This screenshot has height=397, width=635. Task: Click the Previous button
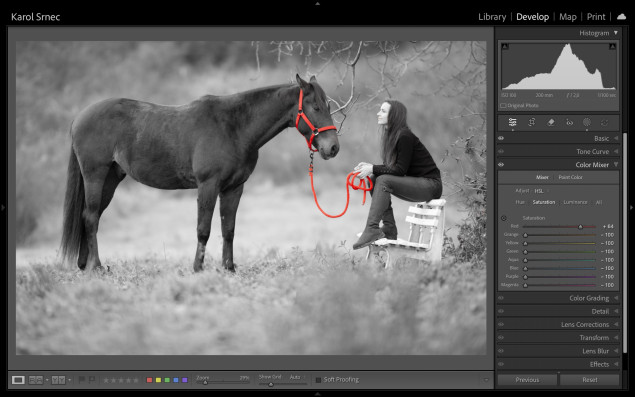(527, 380)
